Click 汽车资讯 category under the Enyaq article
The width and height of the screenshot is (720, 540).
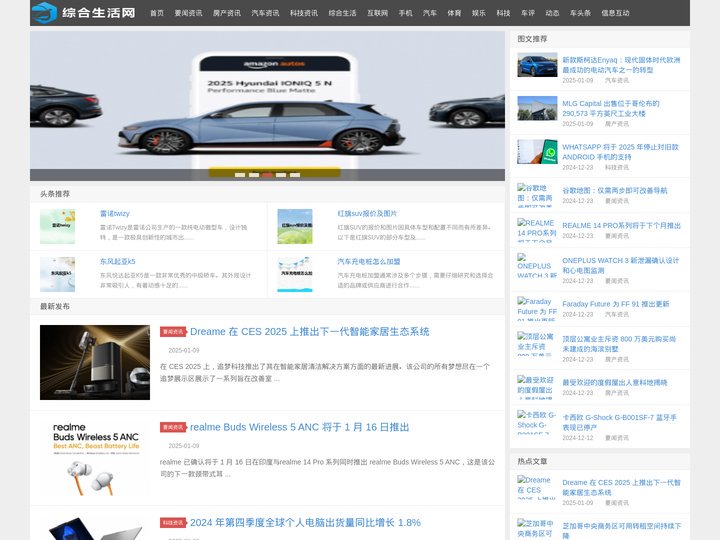coord(617,80)
